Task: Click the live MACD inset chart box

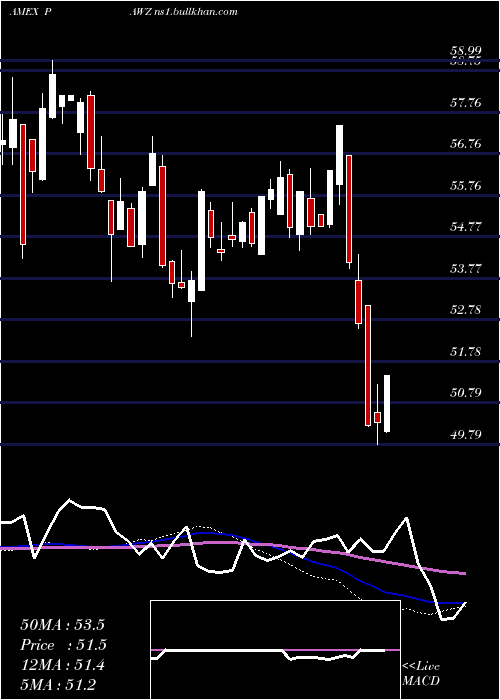Action: click(x=275, y=650)
